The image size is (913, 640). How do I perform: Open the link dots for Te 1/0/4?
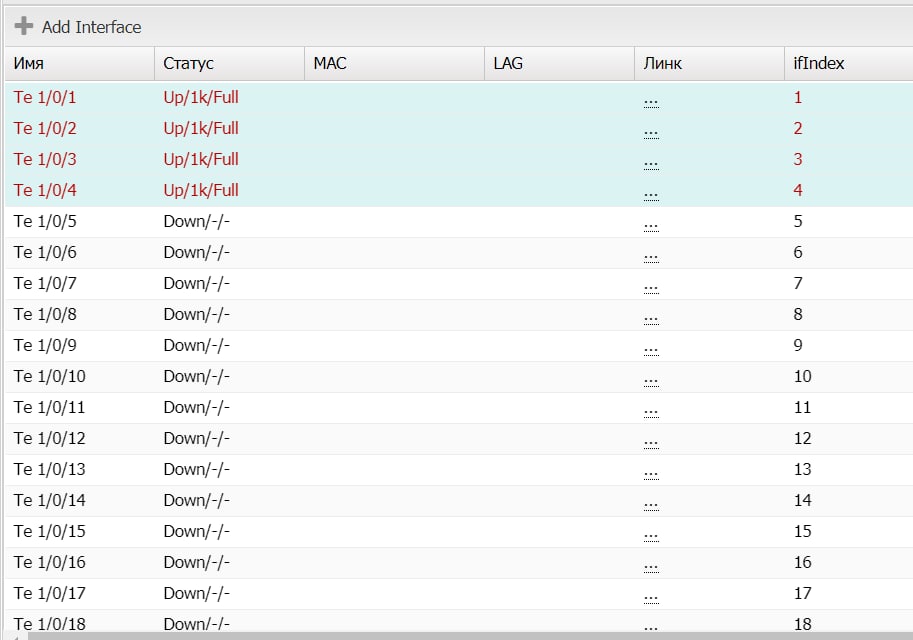[651, 196]
